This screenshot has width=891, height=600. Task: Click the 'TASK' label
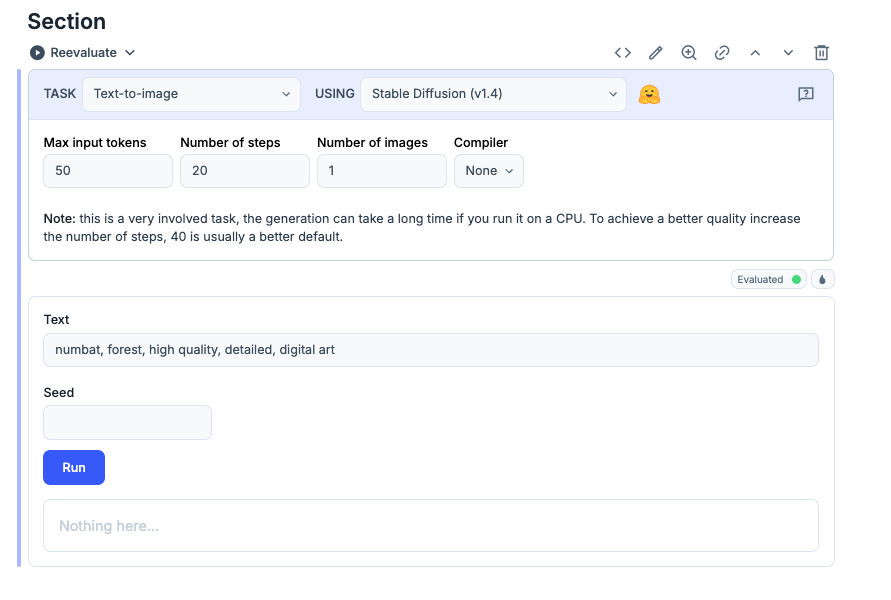(60, 94)
